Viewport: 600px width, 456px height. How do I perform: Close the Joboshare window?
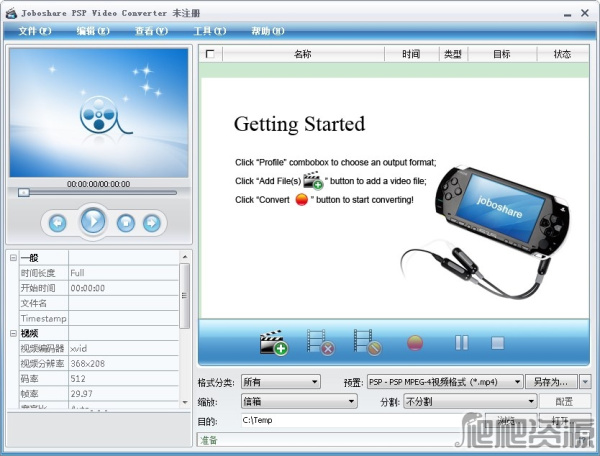tap(585, 13)
